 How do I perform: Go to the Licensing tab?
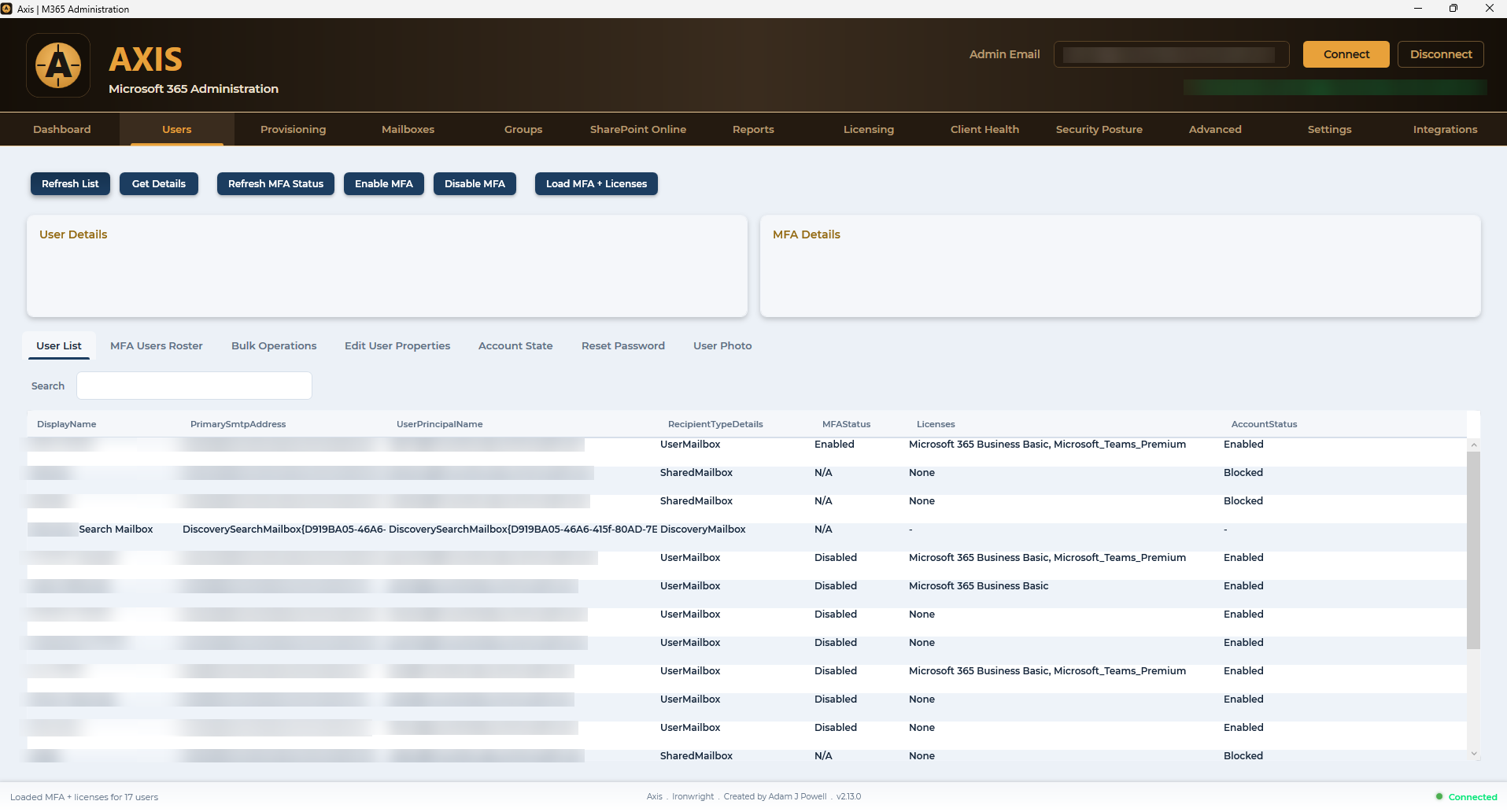[x=869, y=129]
